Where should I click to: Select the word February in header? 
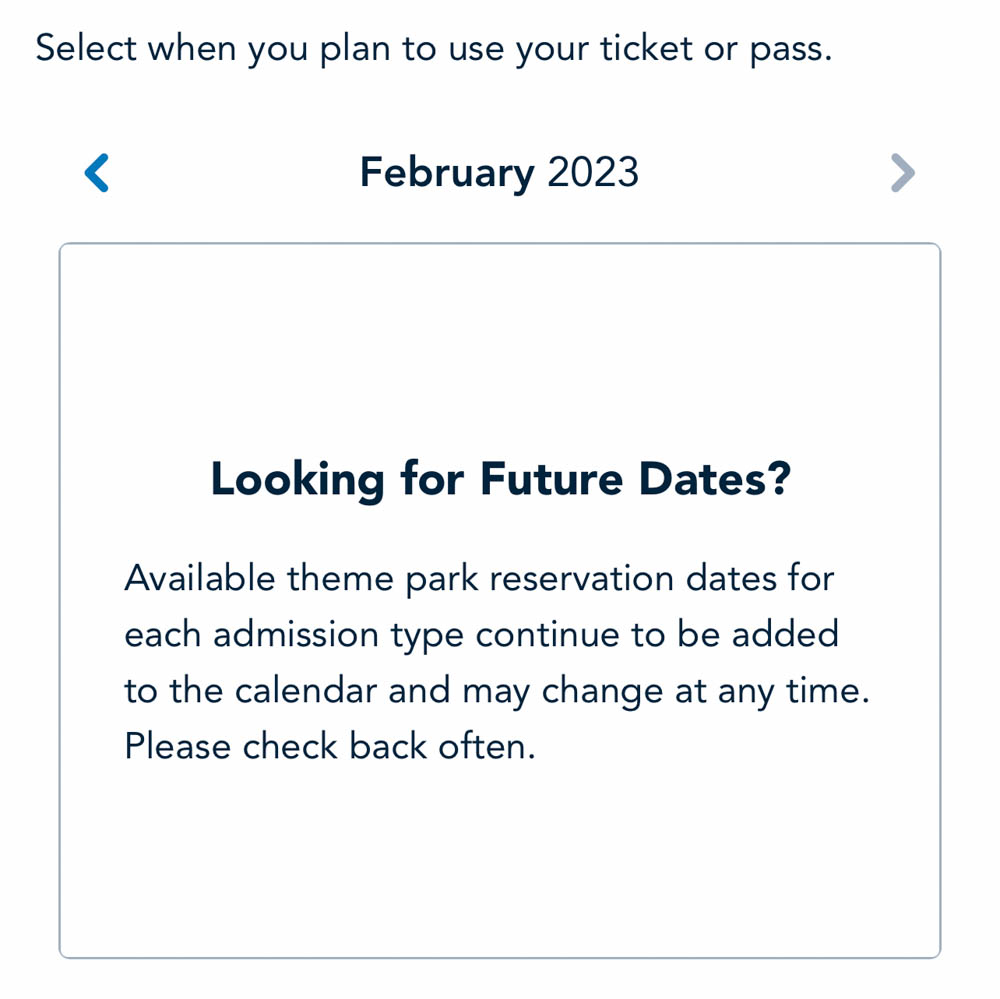click(x=447, y=173)
